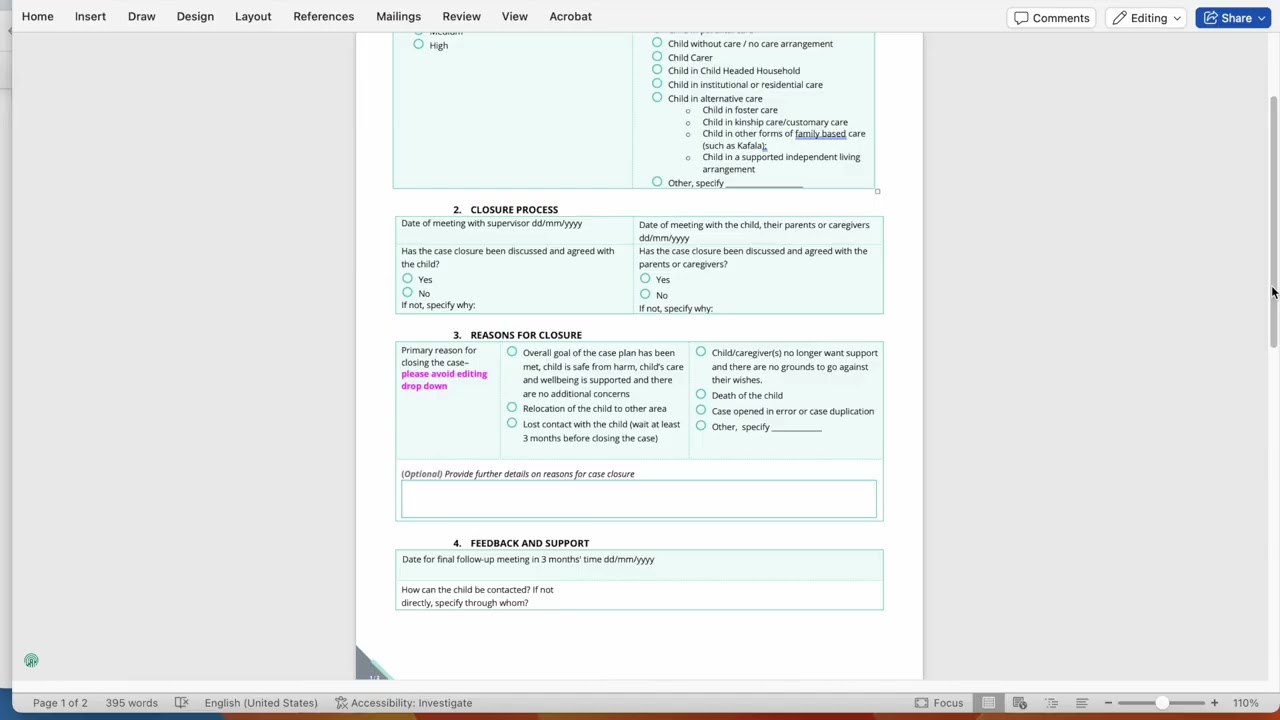Open the spelling and proofing check icon
Screen dimensions: 1280x720
point(181,703)
